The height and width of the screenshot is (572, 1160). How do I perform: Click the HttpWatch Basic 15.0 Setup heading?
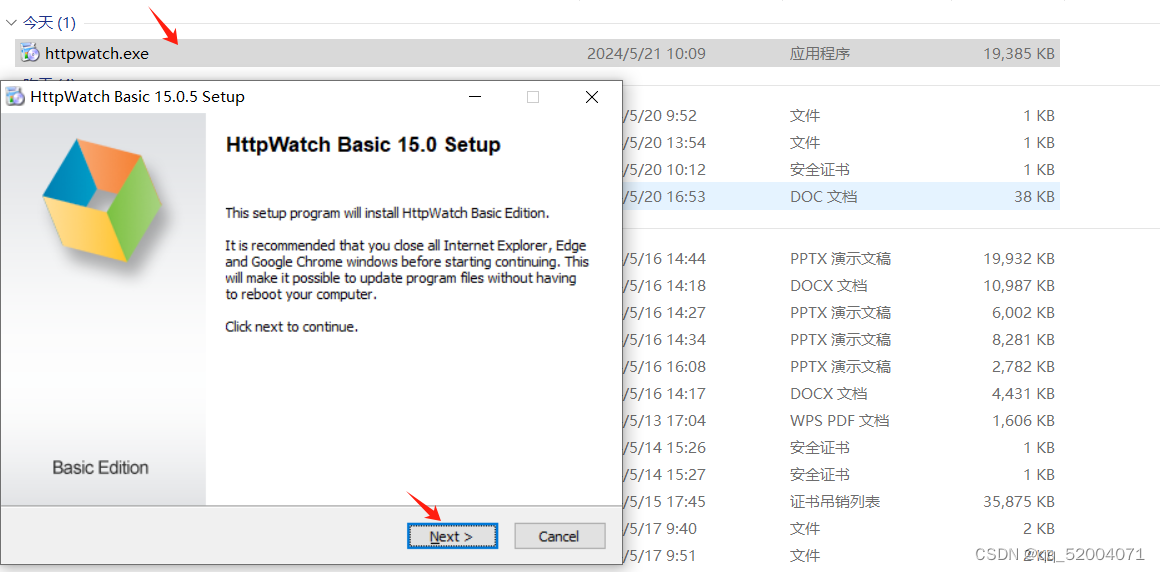click(x=362, y=144)
